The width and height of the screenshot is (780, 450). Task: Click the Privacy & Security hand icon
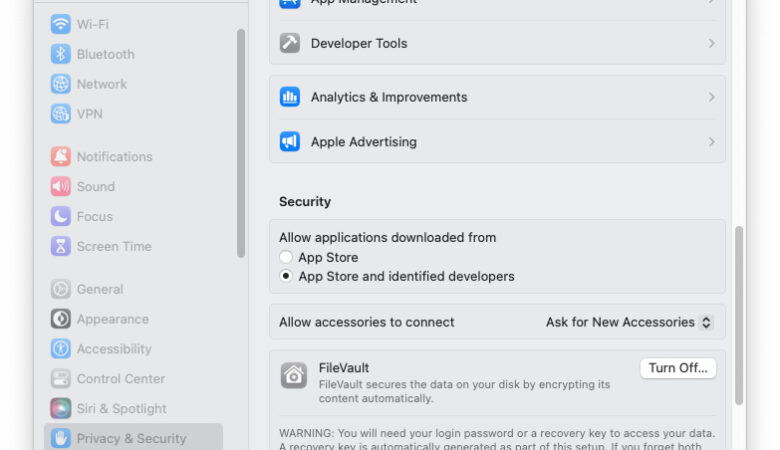[x=60, y=438]
